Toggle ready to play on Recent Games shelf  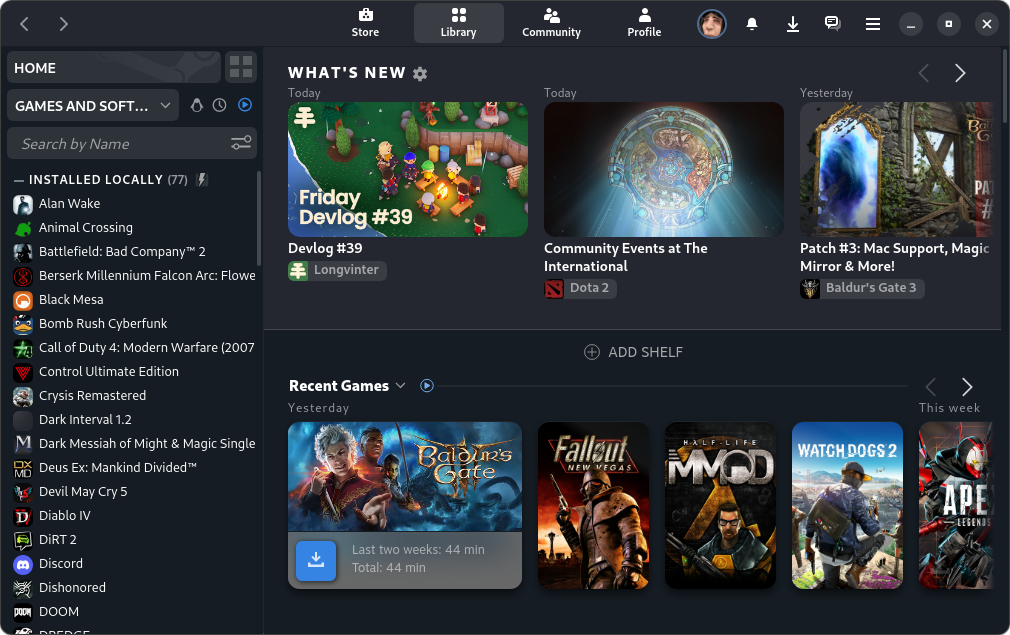click(426, 386)
